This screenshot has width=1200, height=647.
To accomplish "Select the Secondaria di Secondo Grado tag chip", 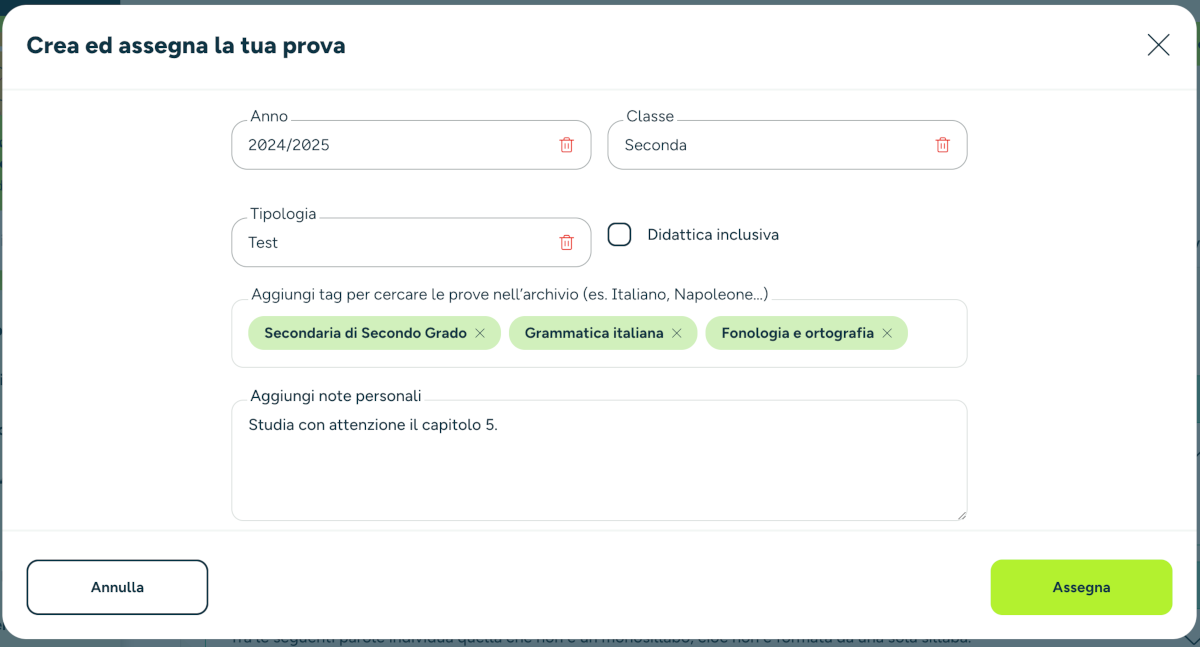I will click(365, 333).
